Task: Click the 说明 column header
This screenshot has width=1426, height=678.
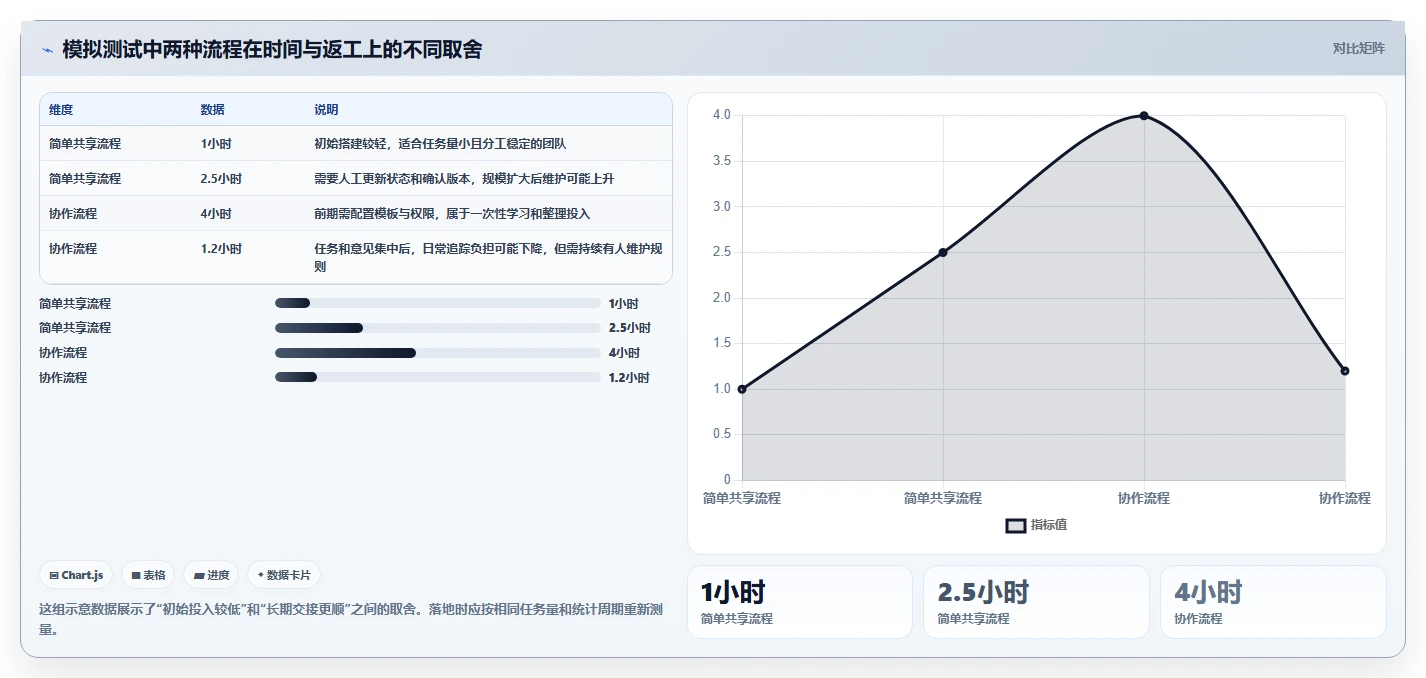Action: pyautogui.click(x=326, y=110)
